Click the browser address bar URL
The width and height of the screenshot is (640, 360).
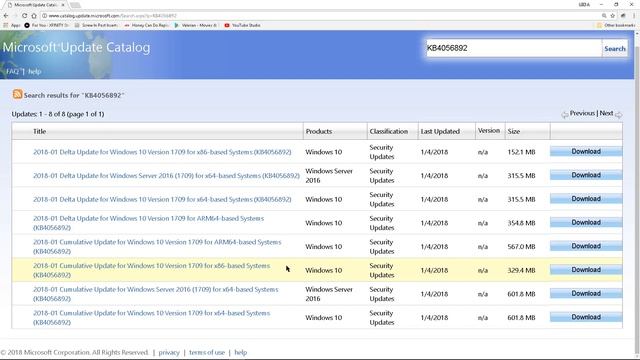coord(113,16)
